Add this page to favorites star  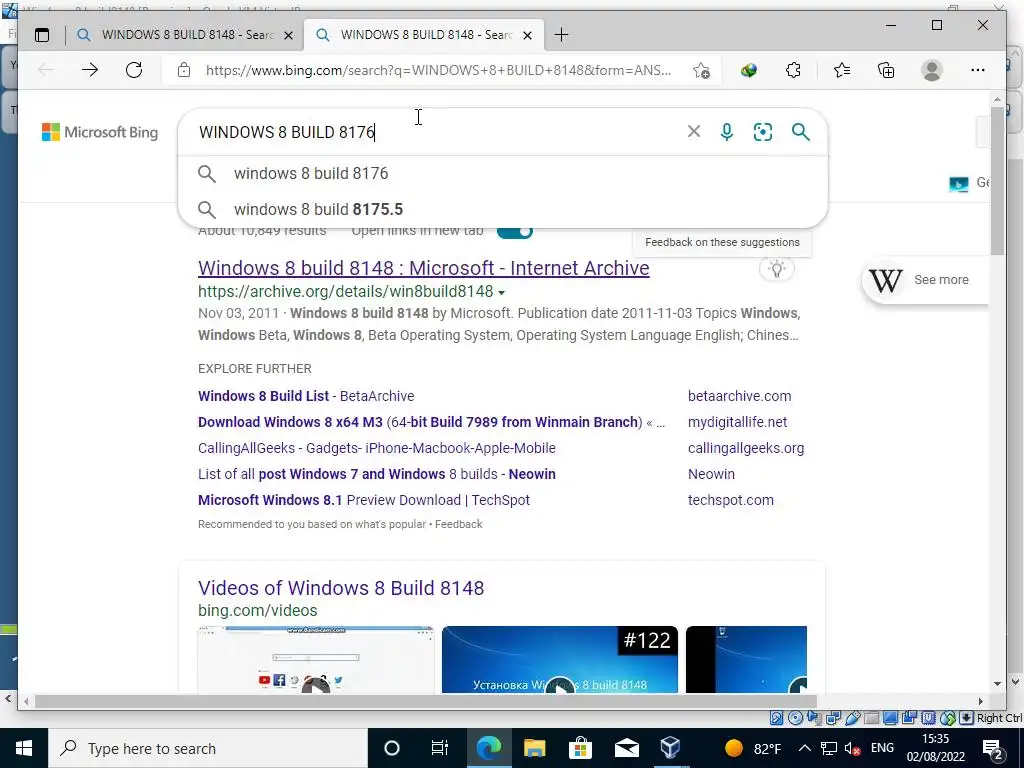[701, 70]
